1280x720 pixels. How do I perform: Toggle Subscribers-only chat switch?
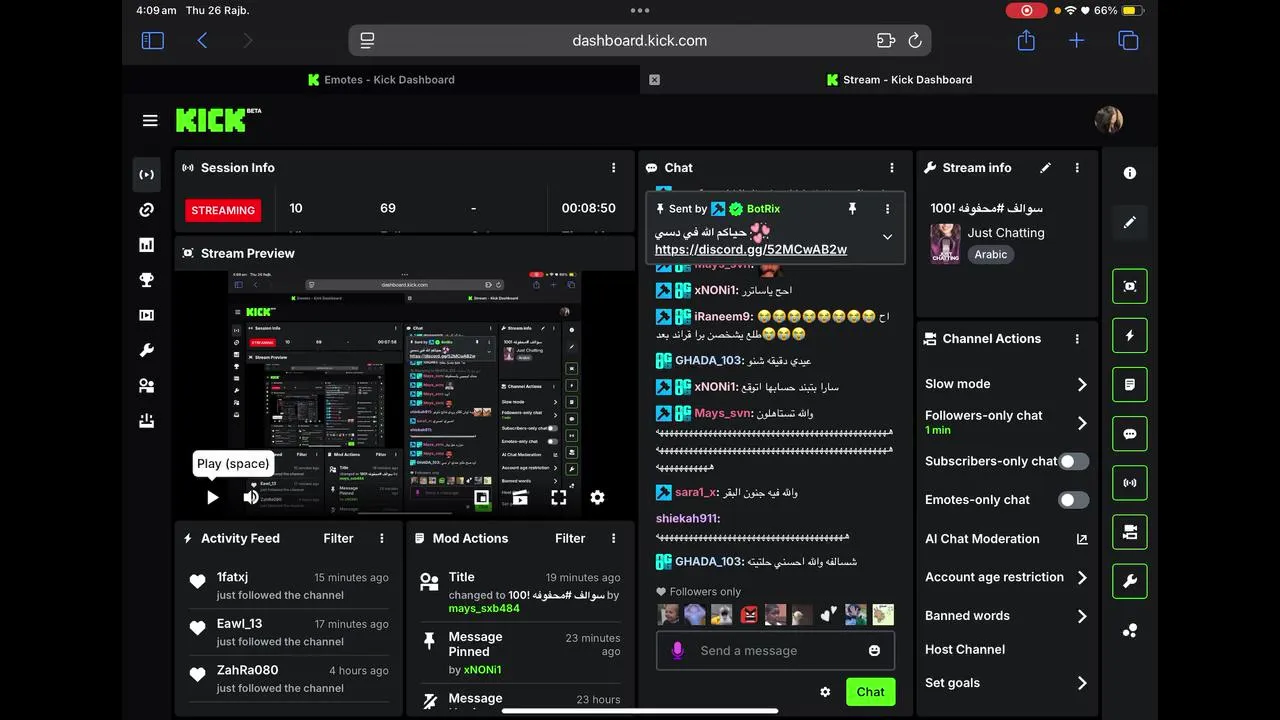1074,461
